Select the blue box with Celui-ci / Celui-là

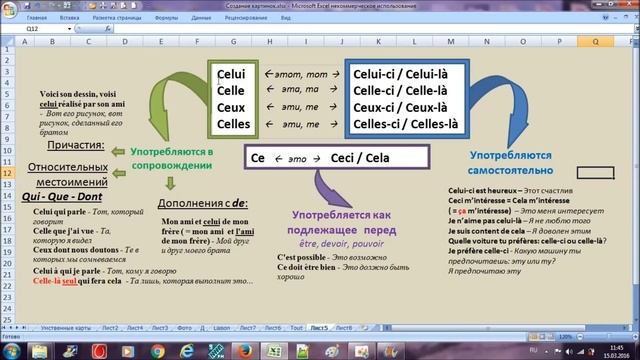tap(407, 99)
